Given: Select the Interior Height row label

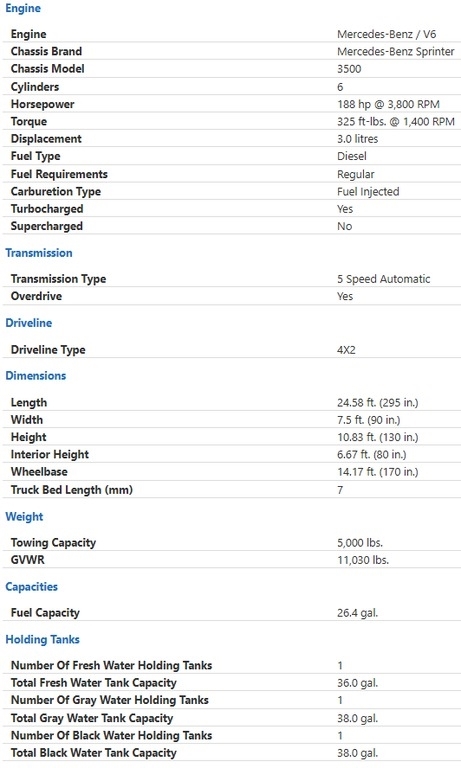Looking at the screenshot, I should (50, 455).
